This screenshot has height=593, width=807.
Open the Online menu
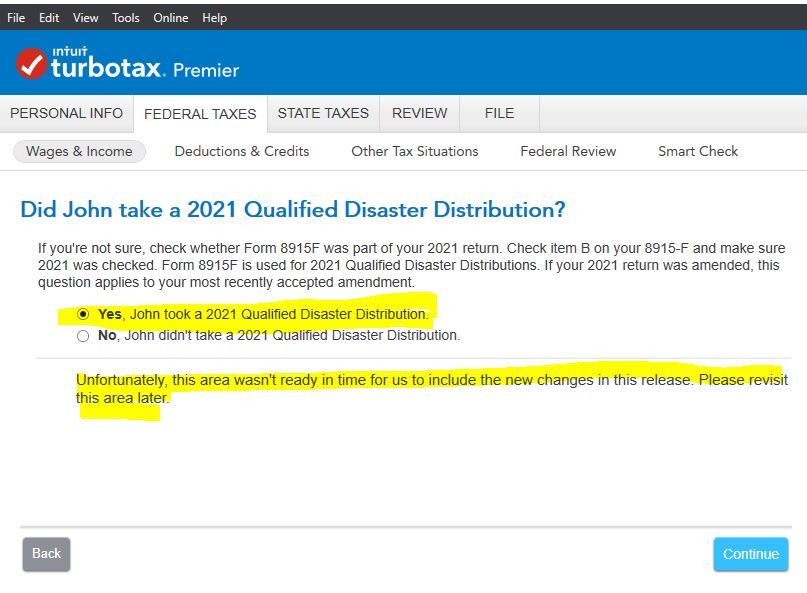pyautogui.click(x=171, y=18)
